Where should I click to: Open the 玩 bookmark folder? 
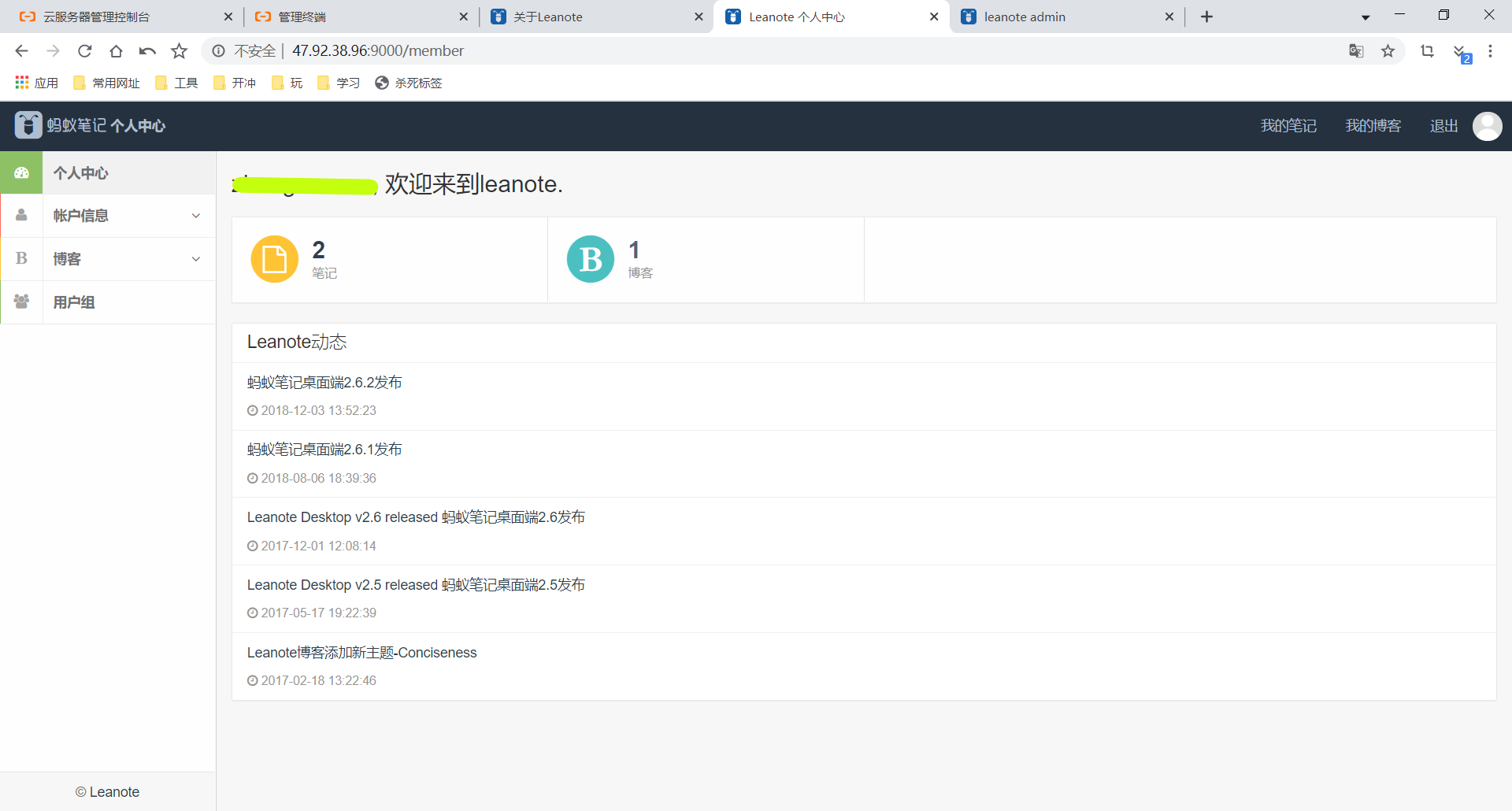pyautogui.click(x=287, y=83)
